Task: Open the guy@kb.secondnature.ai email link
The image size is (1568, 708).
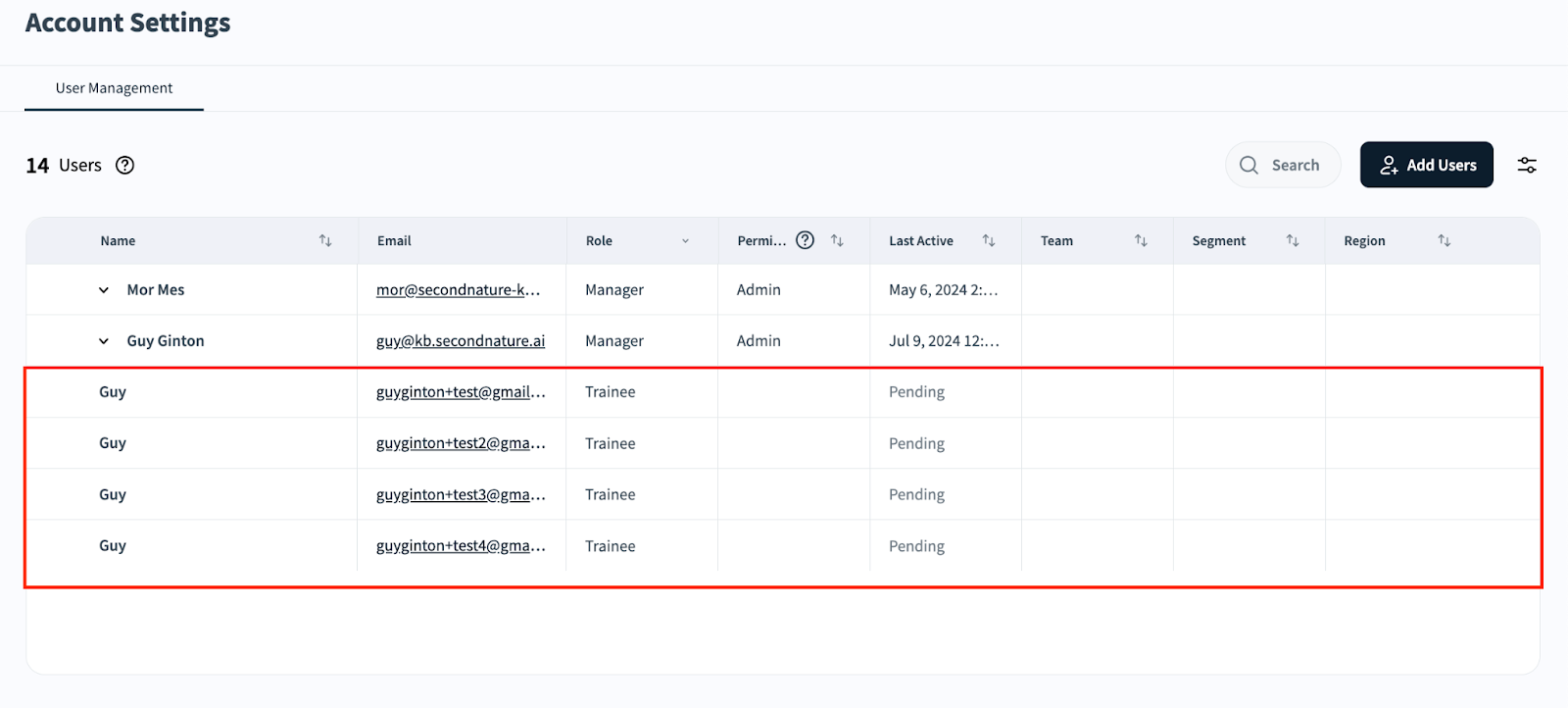Action: [x=460, y=341]
